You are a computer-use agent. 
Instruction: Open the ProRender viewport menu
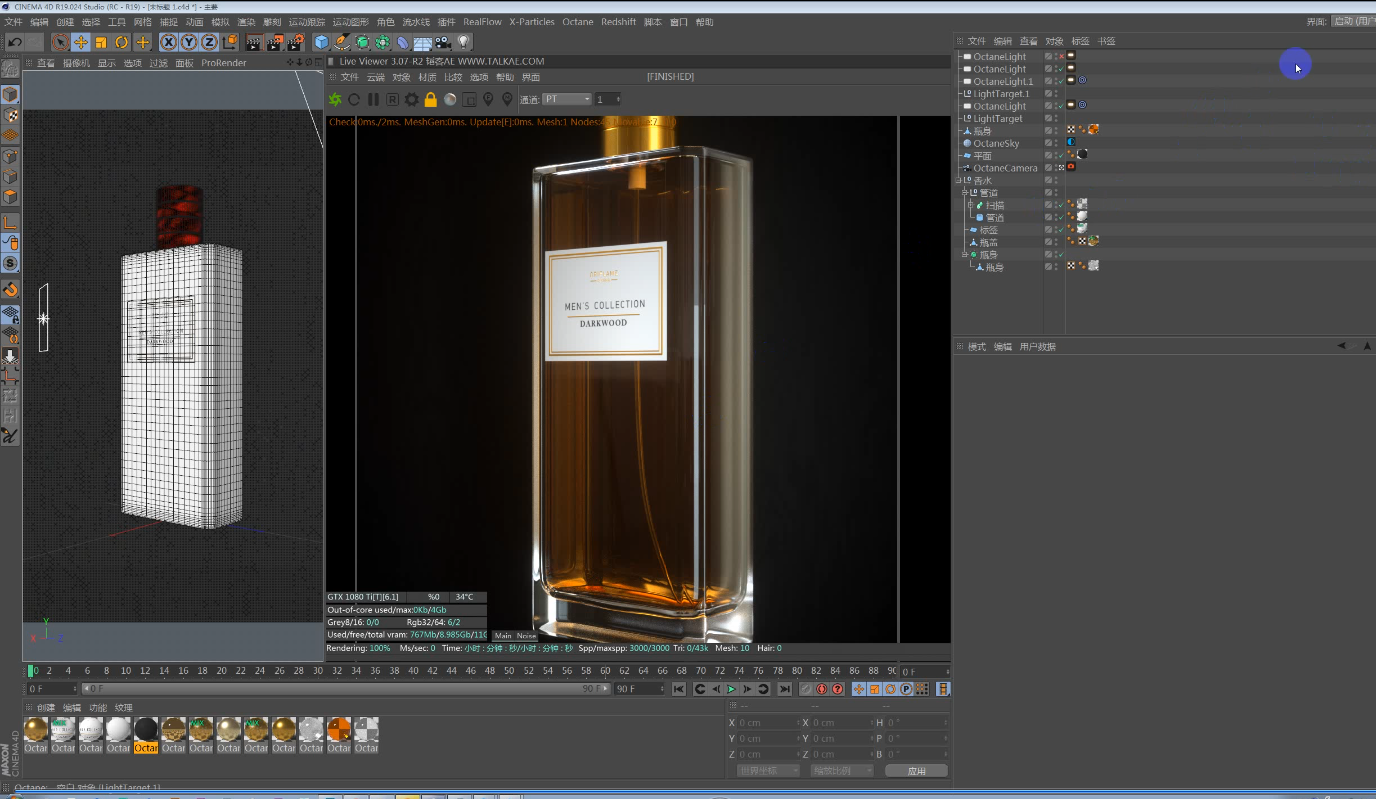224,63
